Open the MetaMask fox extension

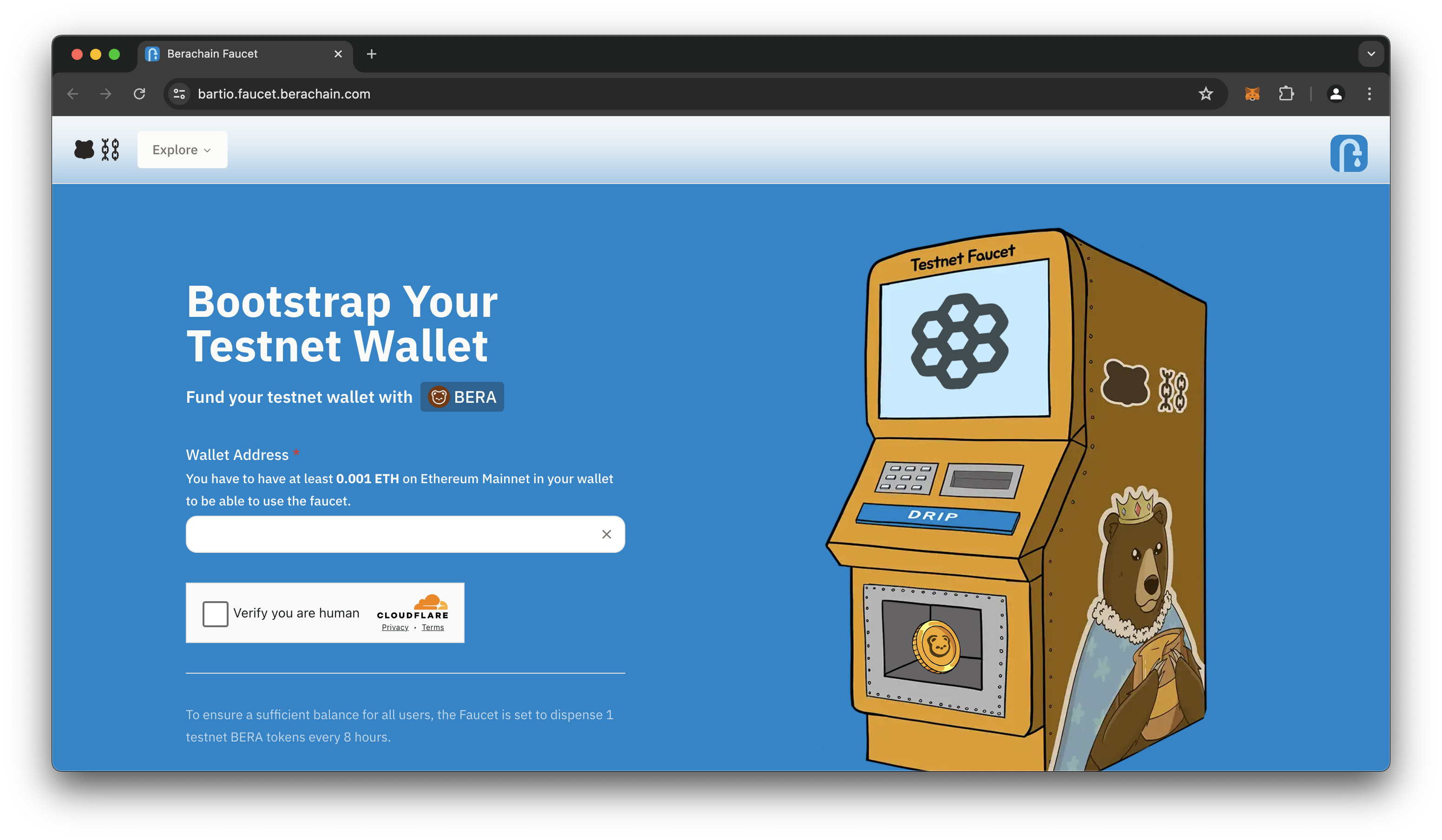[x=1252, y=94]
